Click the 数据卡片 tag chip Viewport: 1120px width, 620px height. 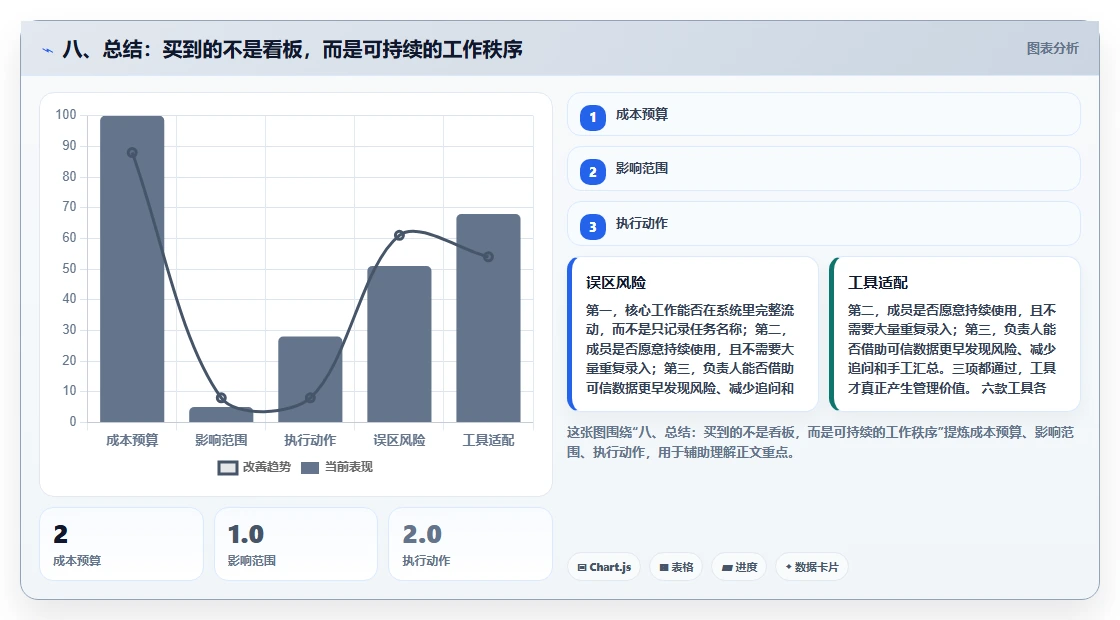(x=812, y=567)
